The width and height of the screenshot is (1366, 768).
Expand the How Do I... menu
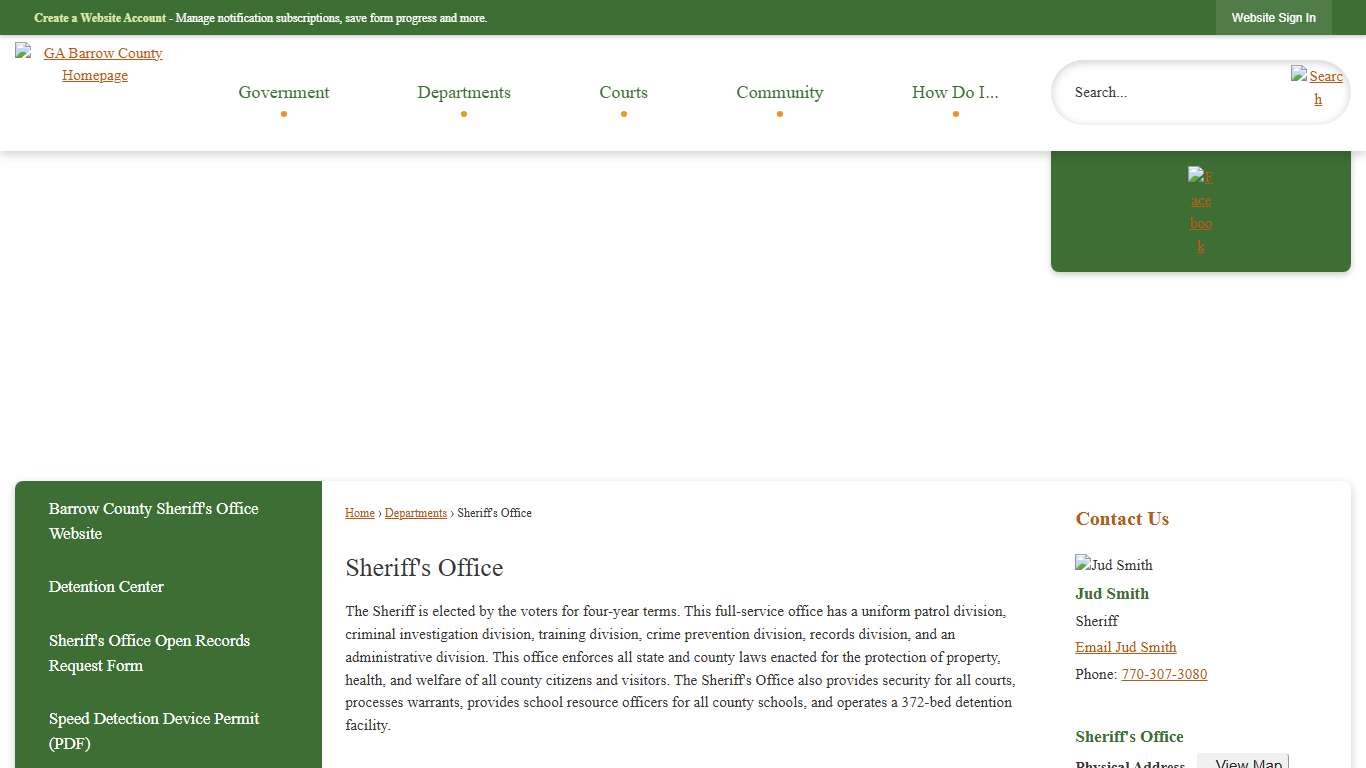954,92
